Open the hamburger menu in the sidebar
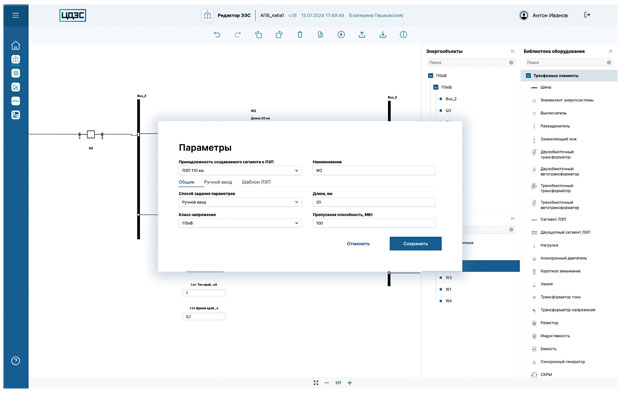This screenshot has height=395, width=620. pos(15,15)
